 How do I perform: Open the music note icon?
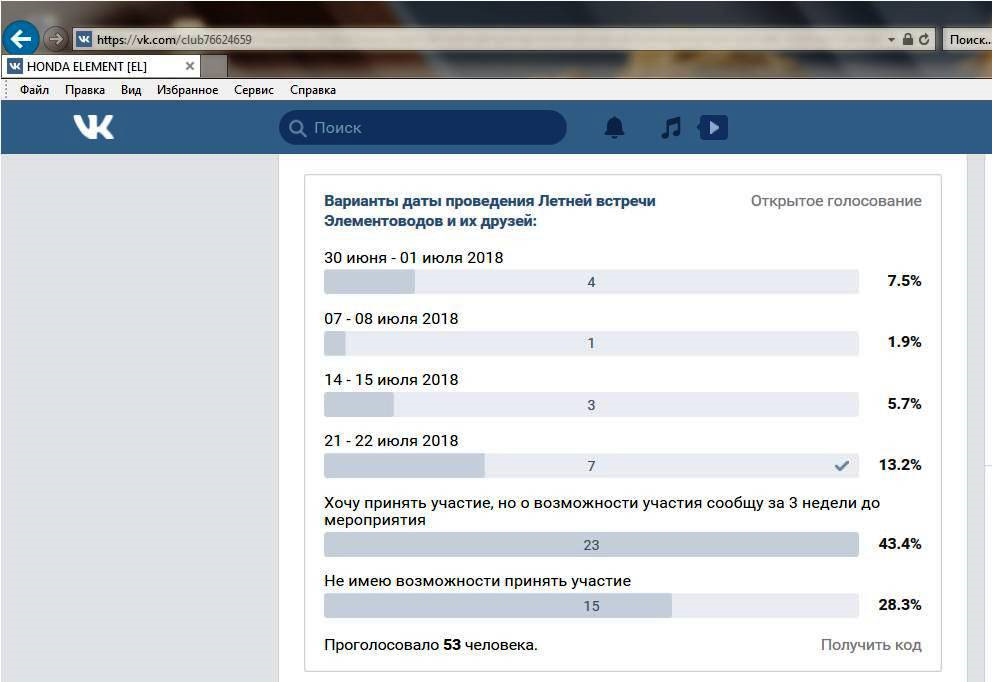tap(671, 127)
